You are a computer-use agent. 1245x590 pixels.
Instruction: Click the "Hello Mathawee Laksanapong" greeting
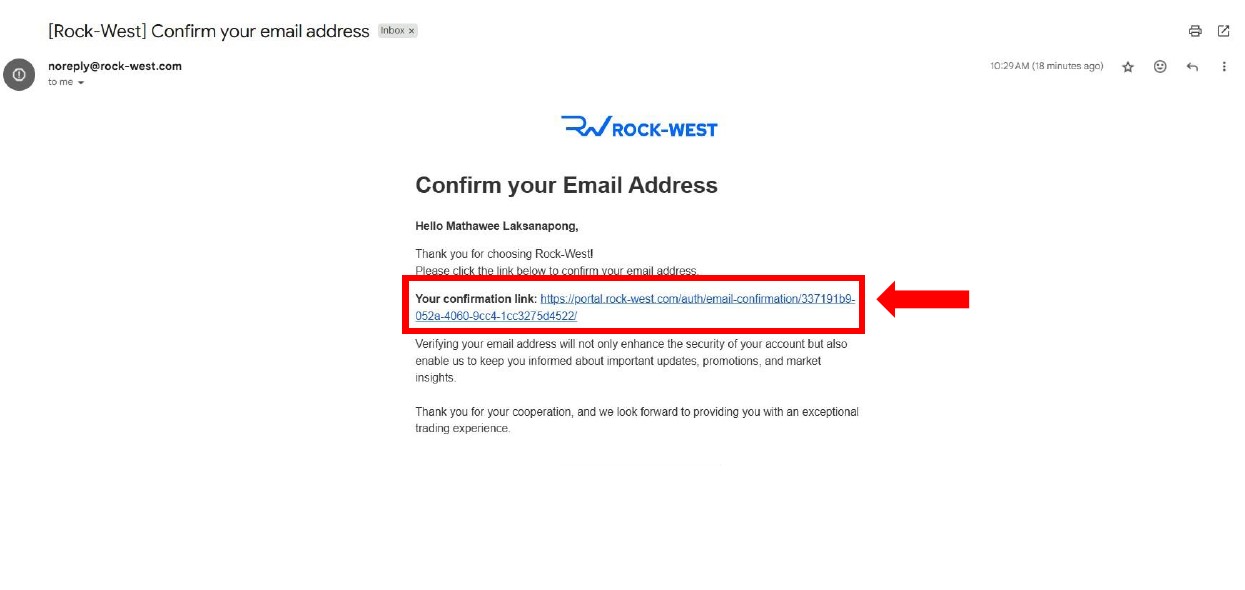pyautogui.click(x=497, y=227)
